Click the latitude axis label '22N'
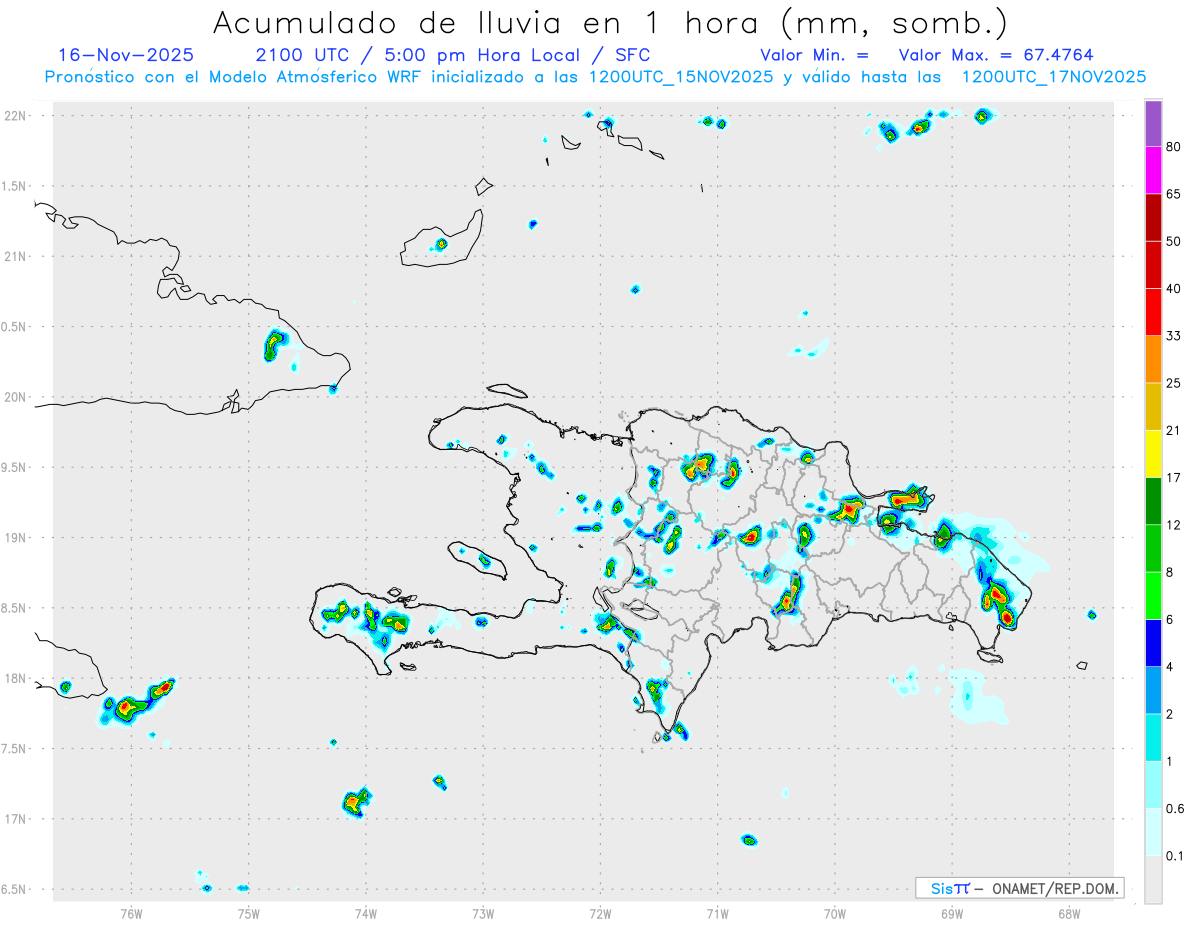The height and width of the screenshot is (927, 1200). coord(15,115)
